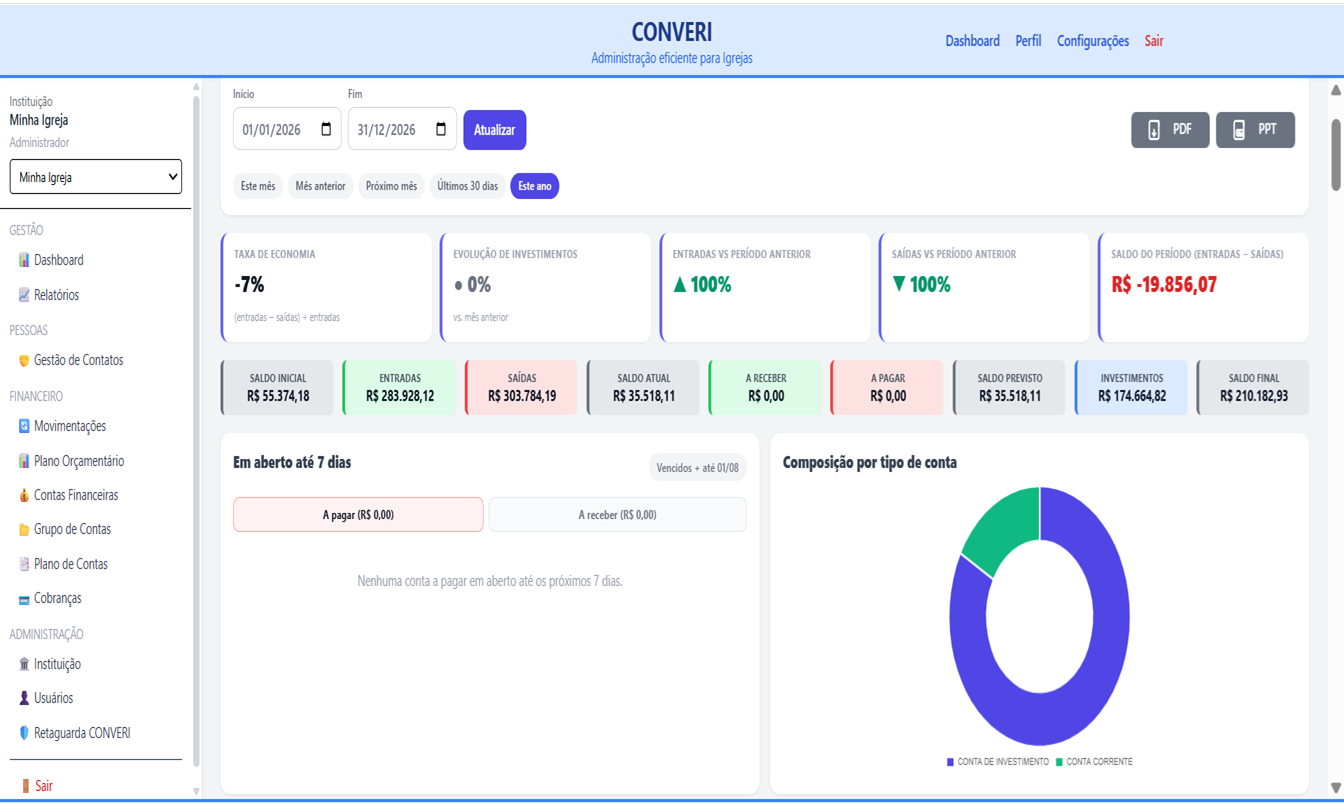Click the SALDO PREVISTO card
This screenshot has height=803, width=1344.
pyautogui.click(x=1009, y=388)
